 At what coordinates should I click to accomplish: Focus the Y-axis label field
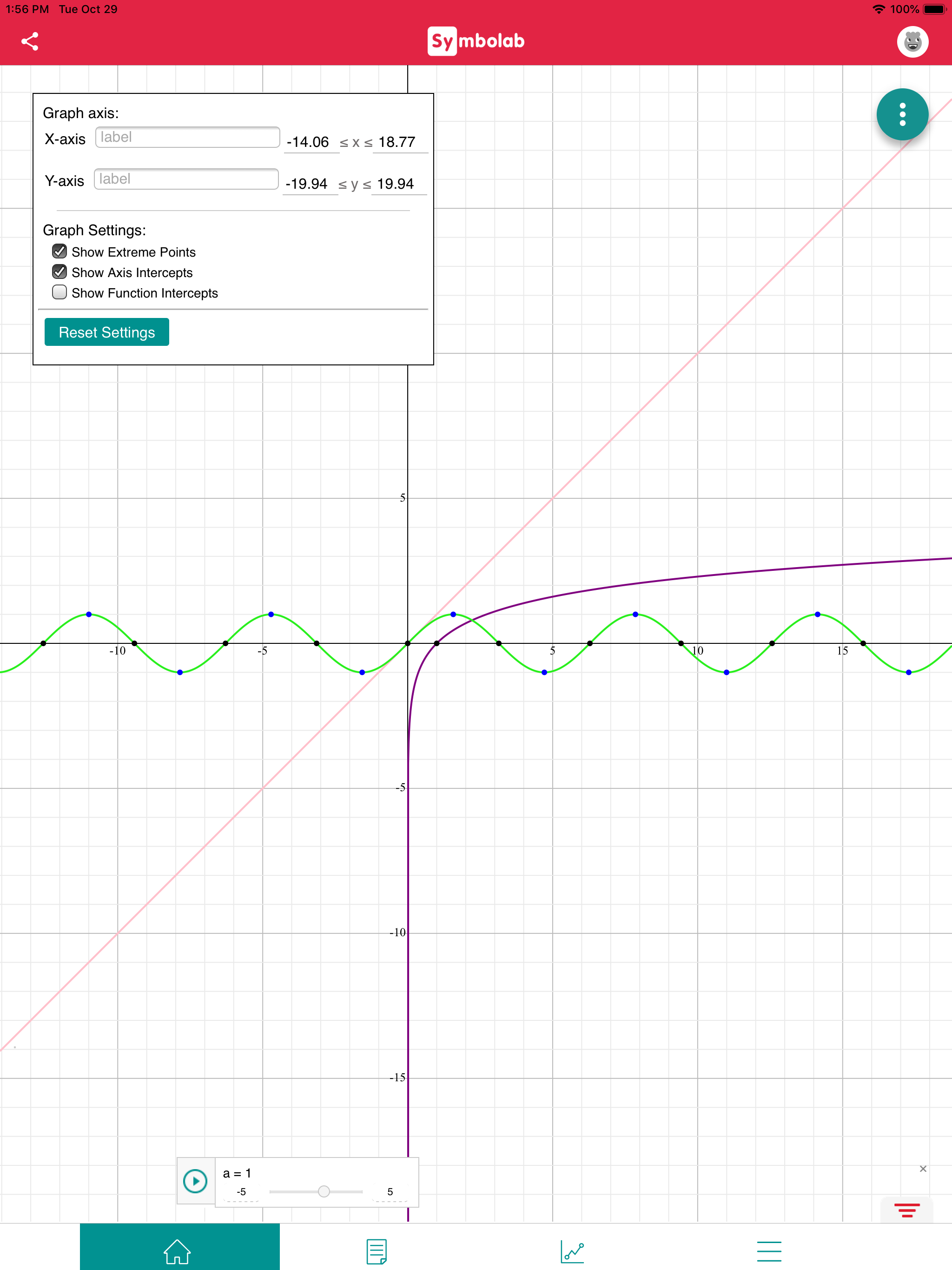point(186,179)
